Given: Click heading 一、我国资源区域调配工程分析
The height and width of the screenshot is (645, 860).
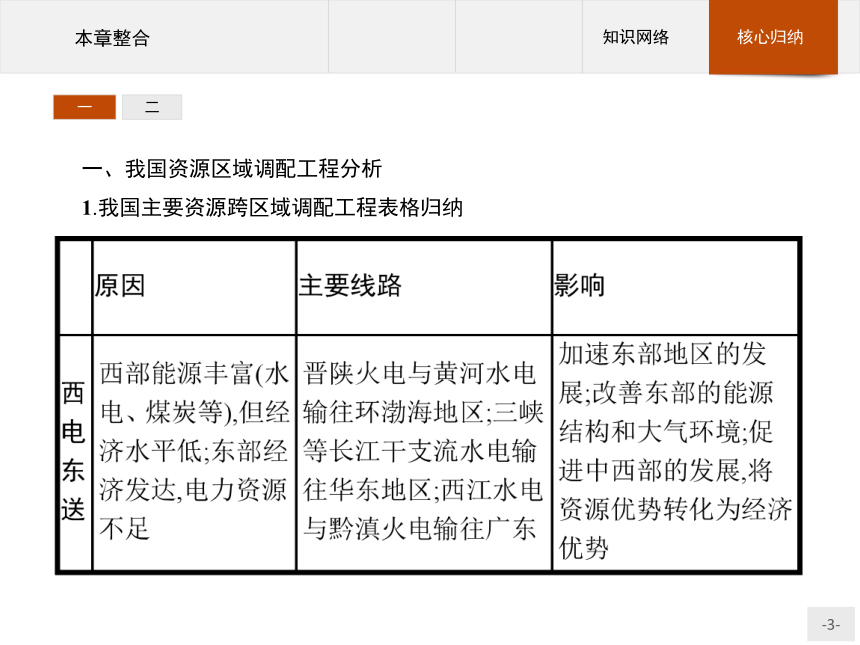Looking at the screenshot, I should pos(231,168).
